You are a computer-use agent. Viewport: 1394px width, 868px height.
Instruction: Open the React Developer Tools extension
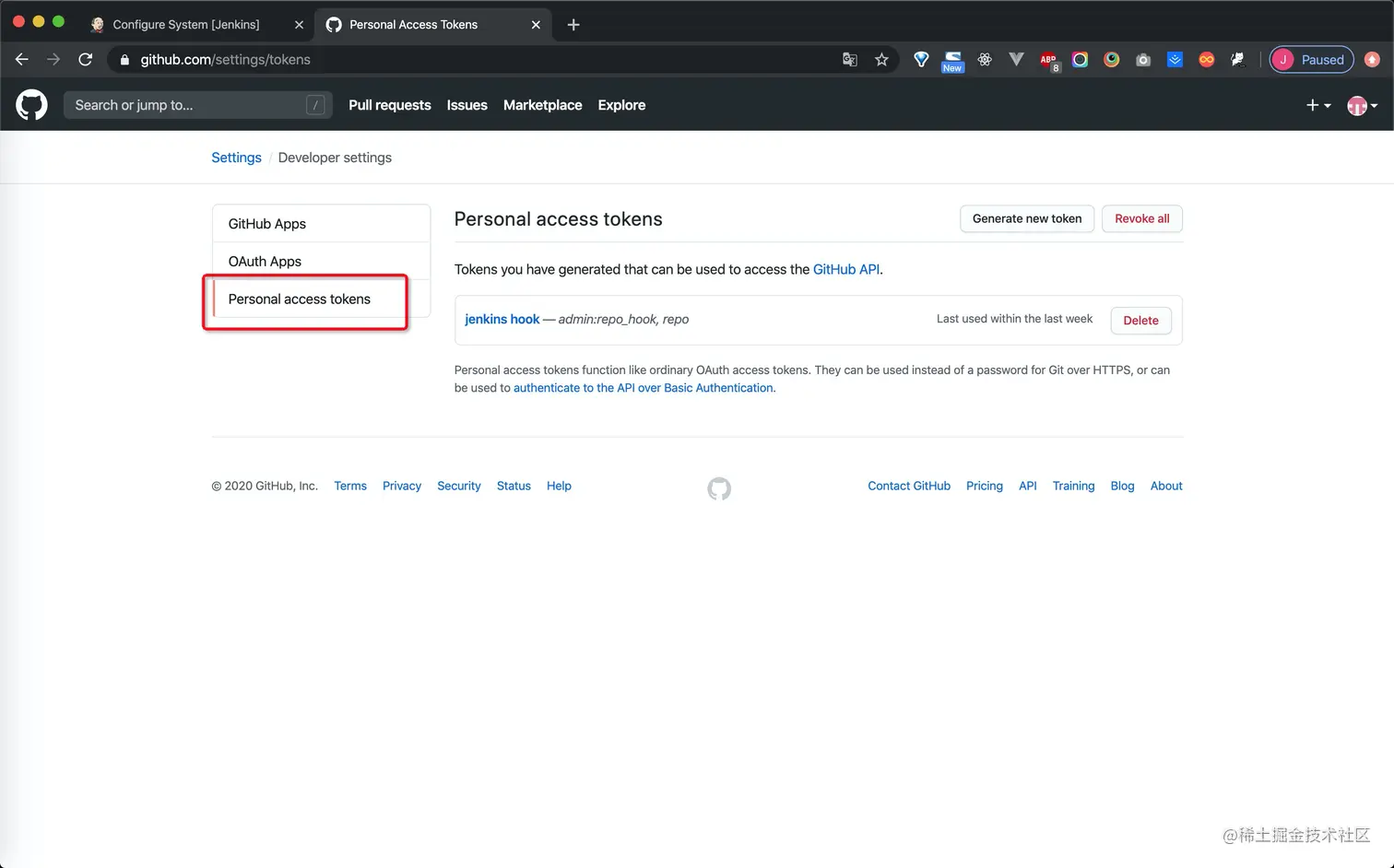985,60
